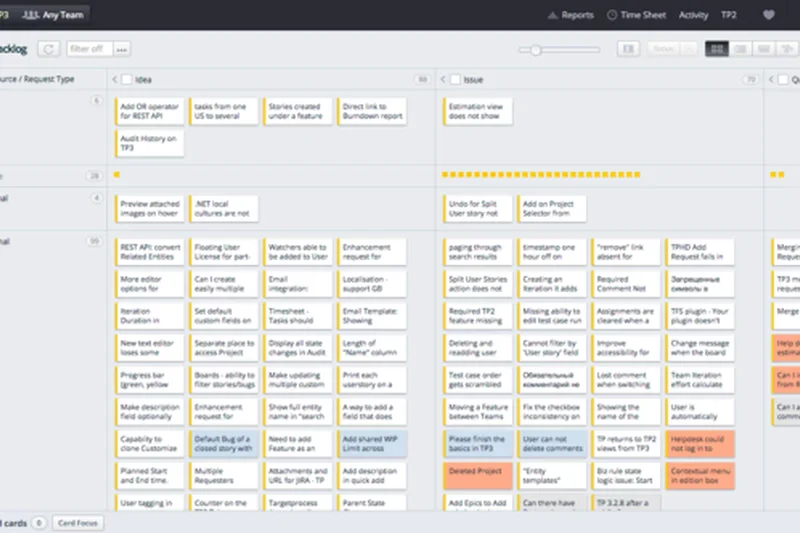
Task: Check the Issue column checkbox
Action: [455, 79]
